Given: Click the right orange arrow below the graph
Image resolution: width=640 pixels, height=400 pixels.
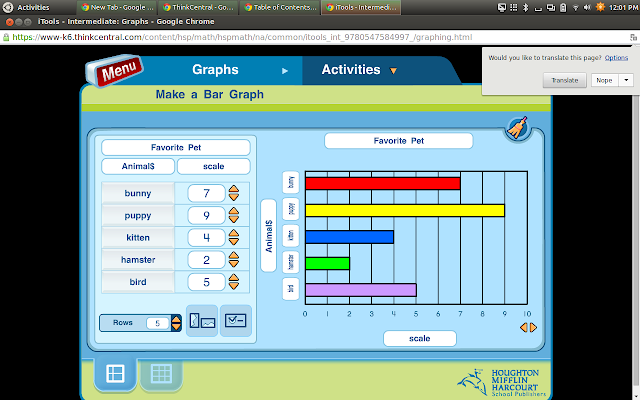Looking at the screenshot, I should click(533, 327).
